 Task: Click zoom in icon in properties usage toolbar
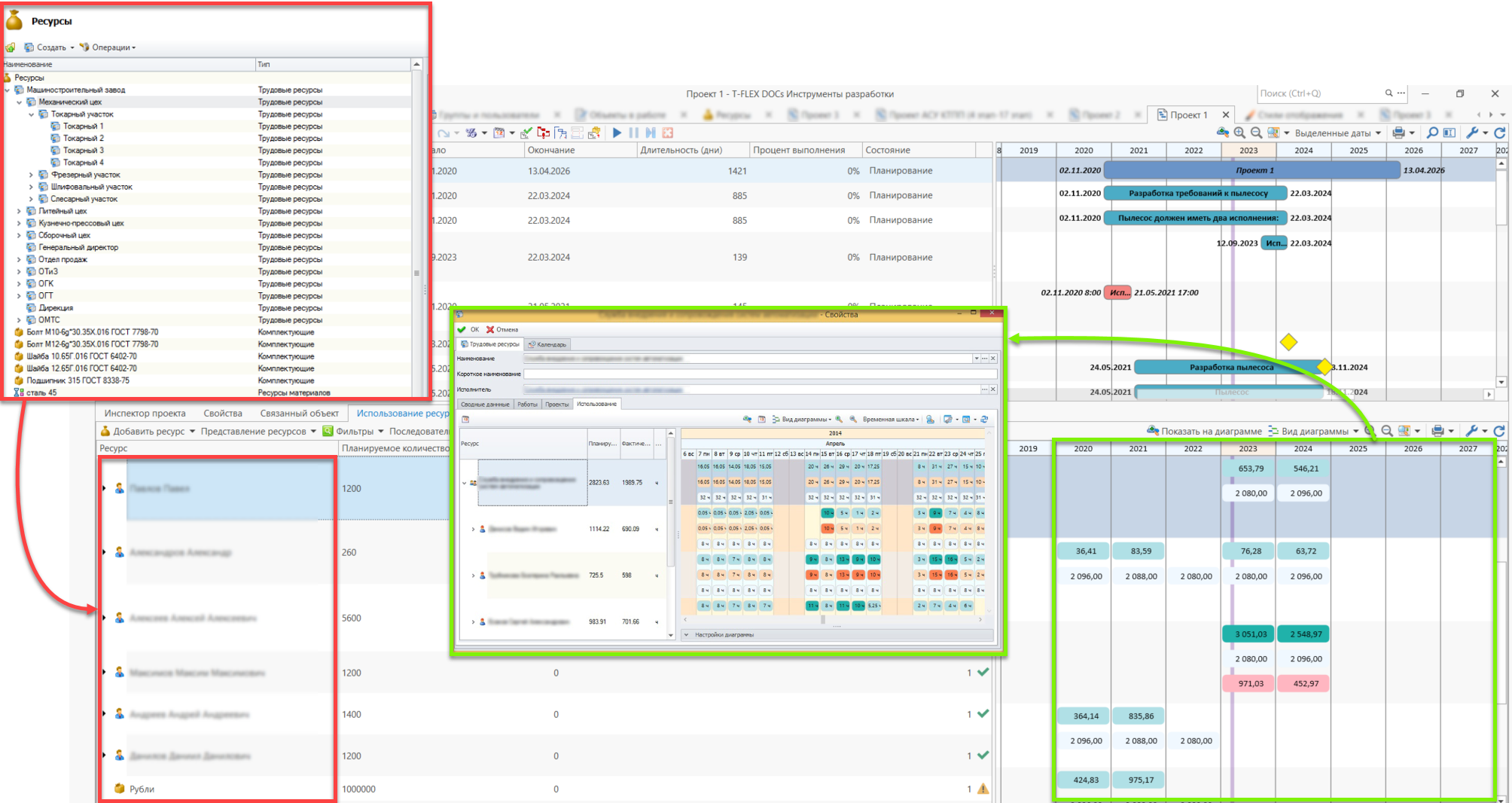[x=839, y=419]
